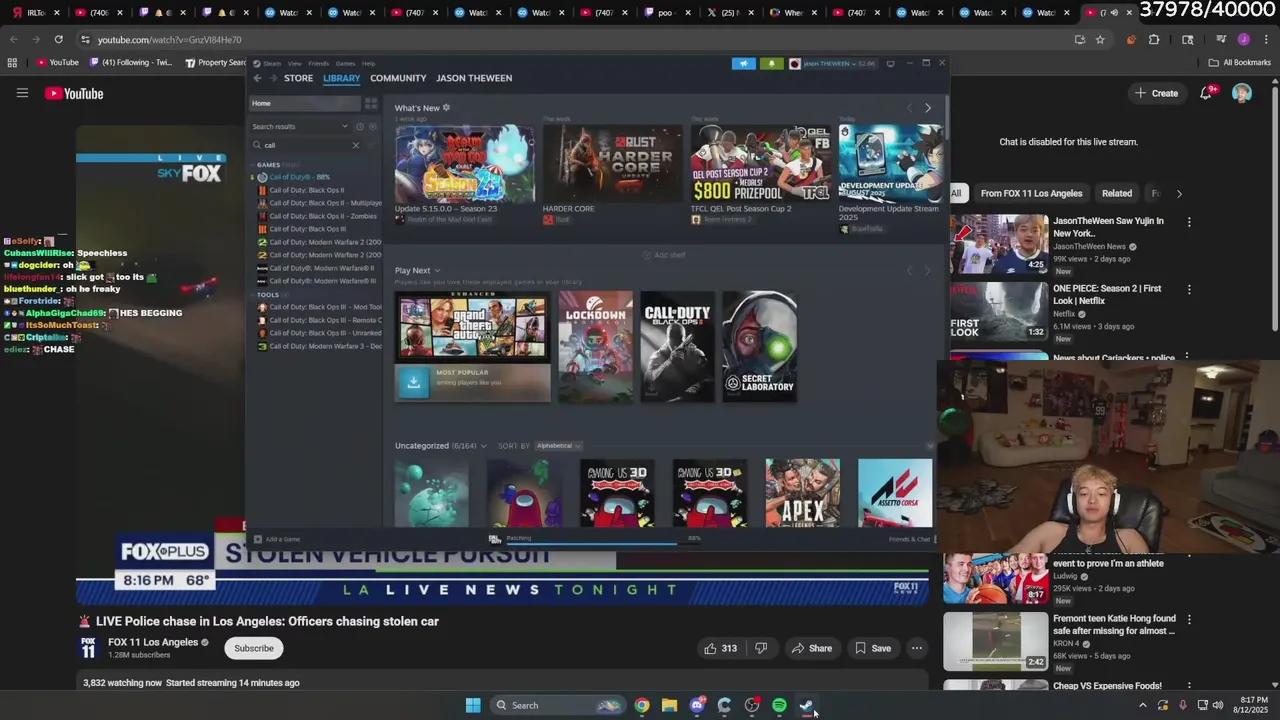Open Assetto Corsa game cover
This screenshot has height=720, width=1280.
895,492
